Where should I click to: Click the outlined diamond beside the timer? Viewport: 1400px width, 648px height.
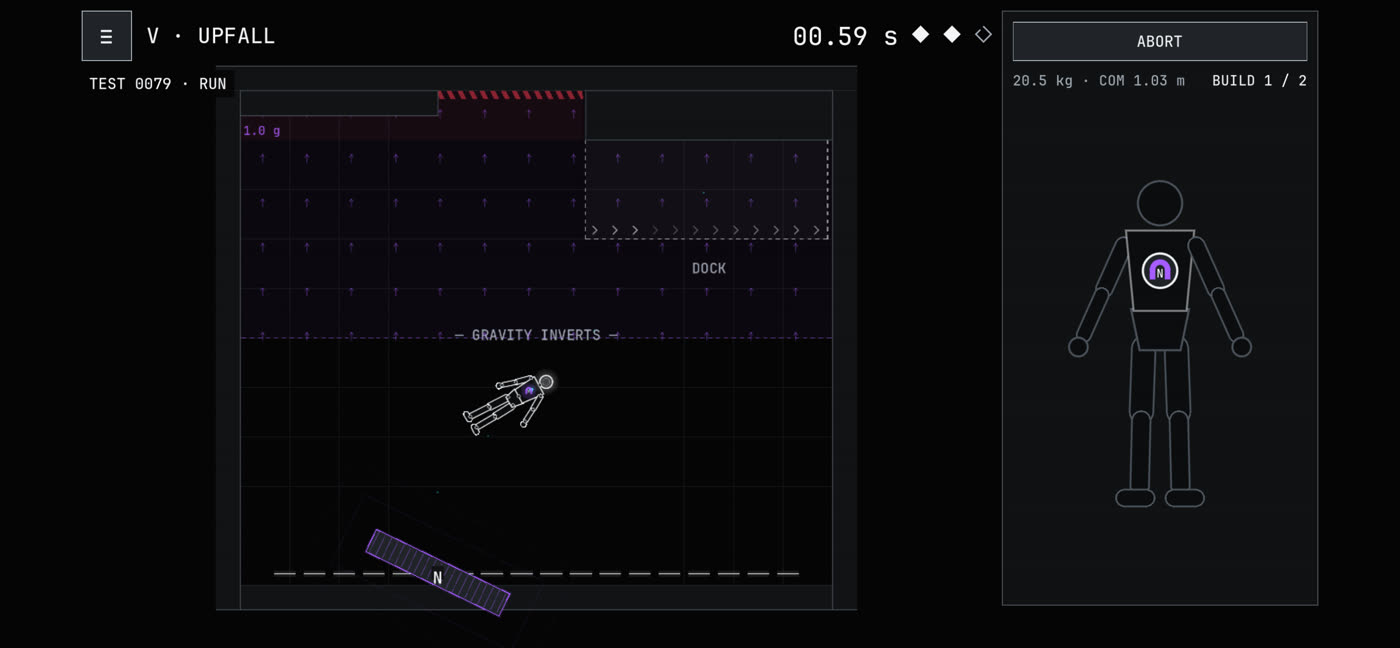(x=983, y=35)
